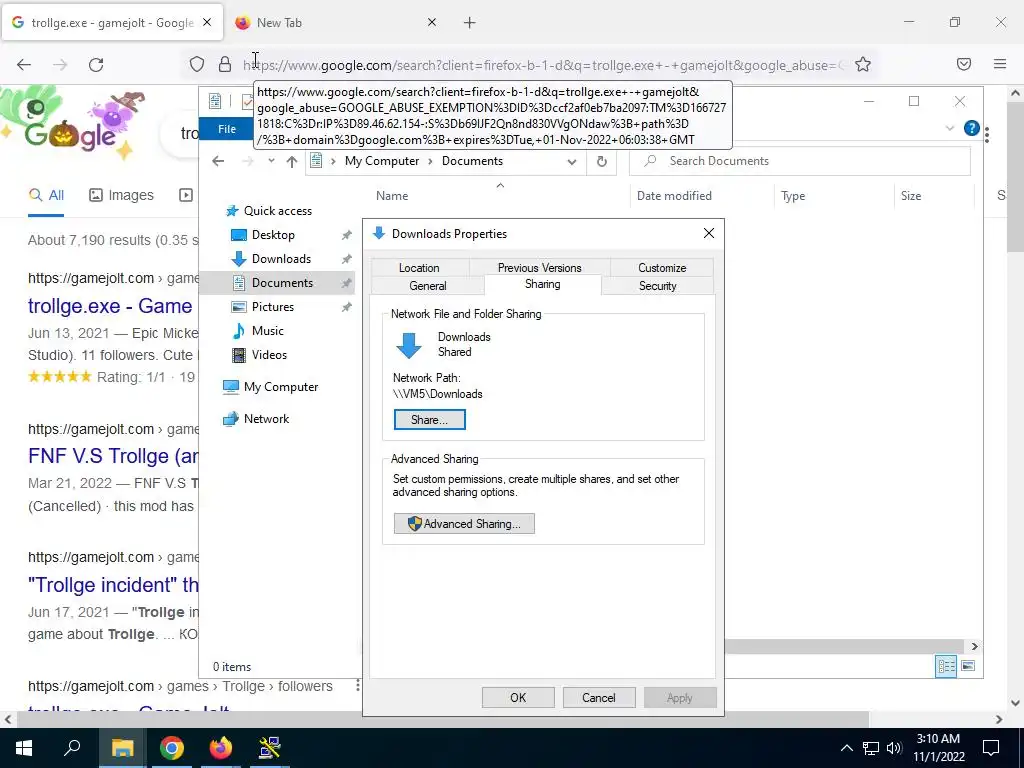
Task: Open the Explorer File menu
Action: tap(227, 129)
